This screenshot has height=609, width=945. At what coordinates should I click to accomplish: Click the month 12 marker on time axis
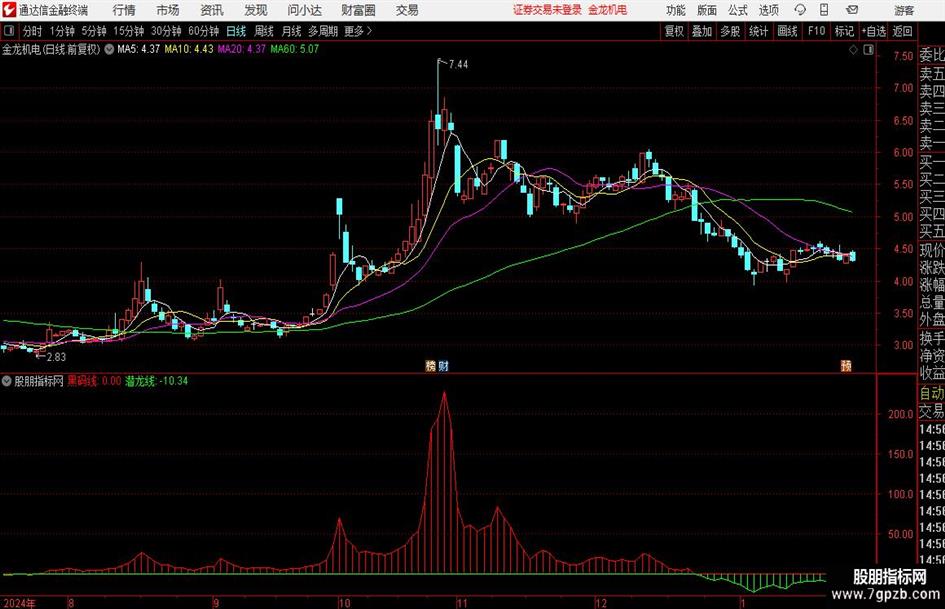click(601, 603)
